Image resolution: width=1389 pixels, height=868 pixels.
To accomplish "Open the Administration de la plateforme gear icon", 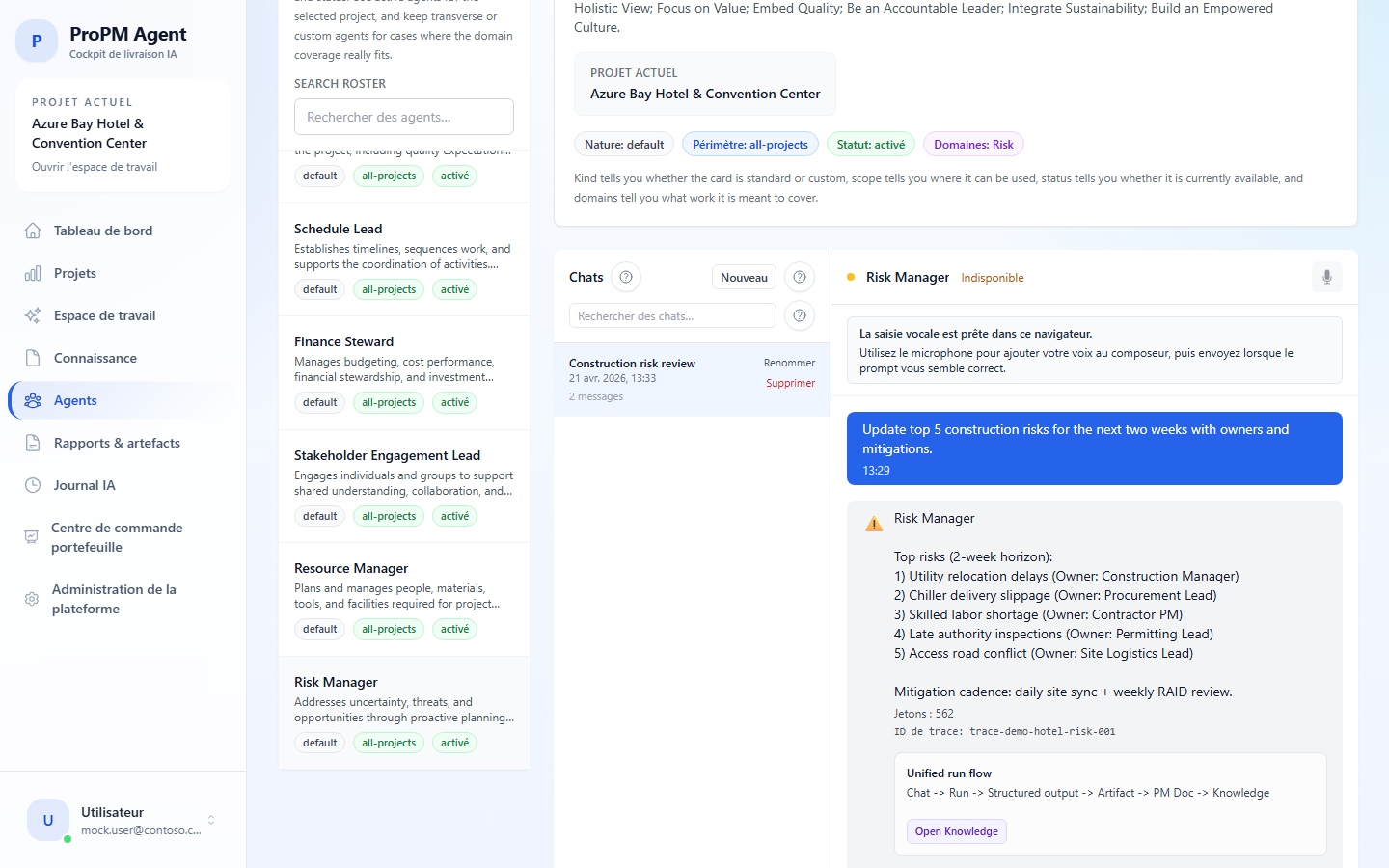I will 32,599.
